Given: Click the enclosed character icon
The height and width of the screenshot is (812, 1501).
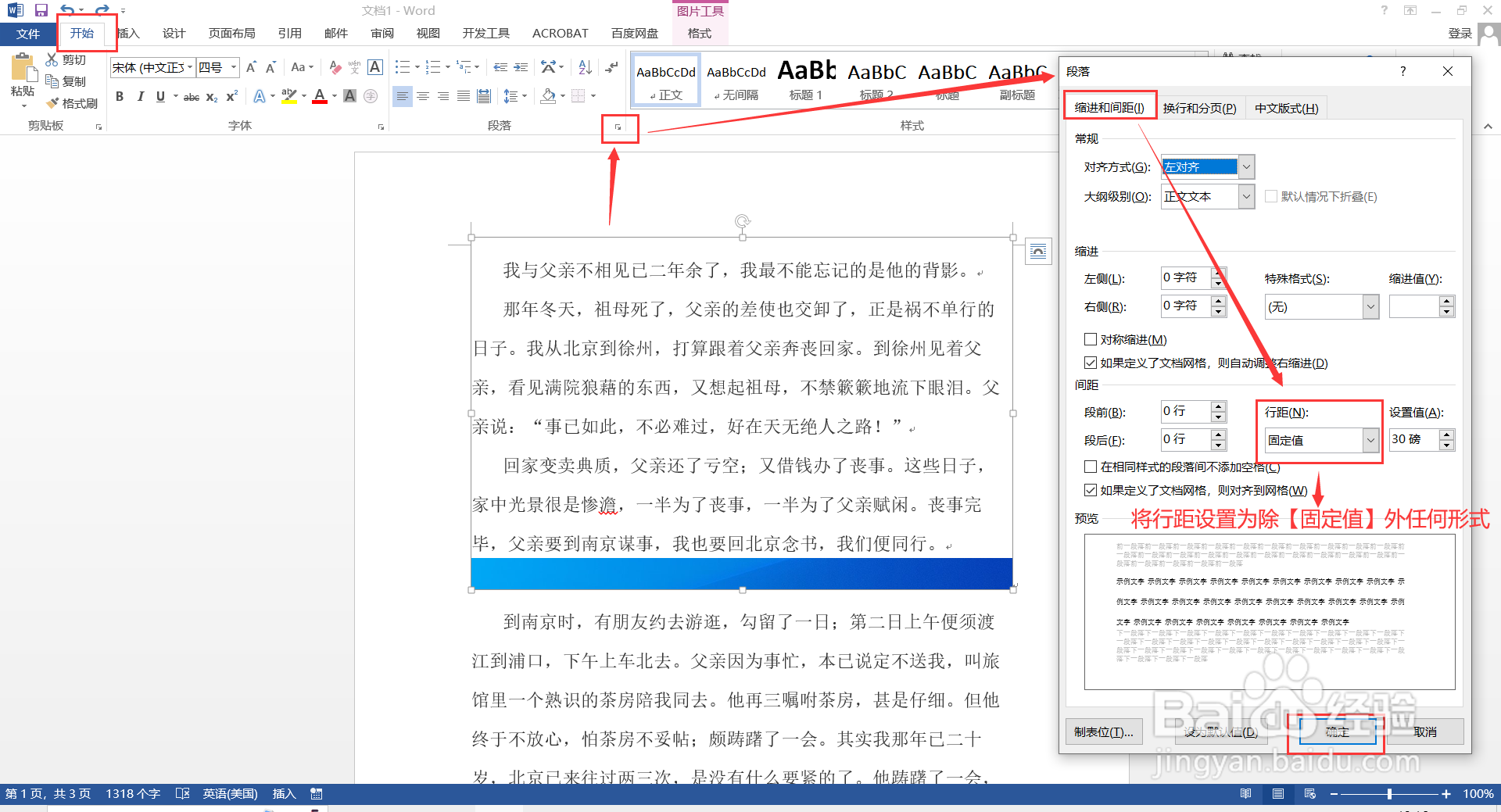Looking at the screenshot, I should point(371,96).
